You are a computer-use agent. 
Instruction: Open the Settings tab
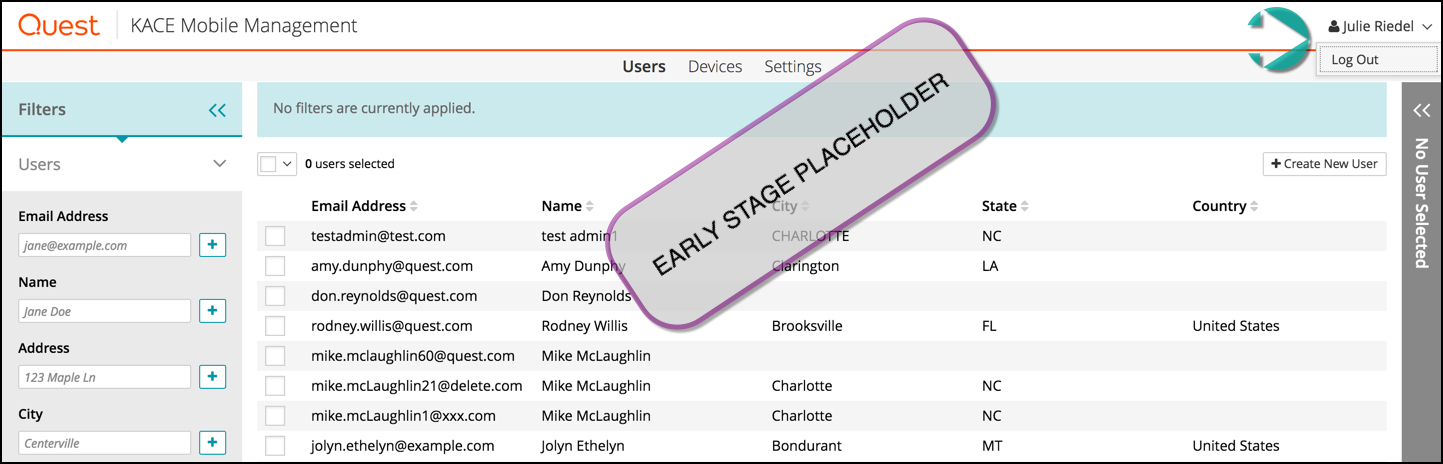pos(792,67)
